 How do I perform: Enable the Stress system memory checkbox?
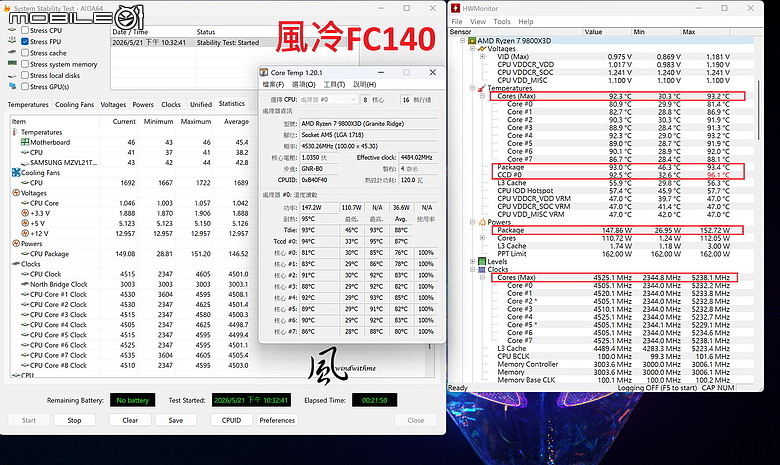pos(25,64)
